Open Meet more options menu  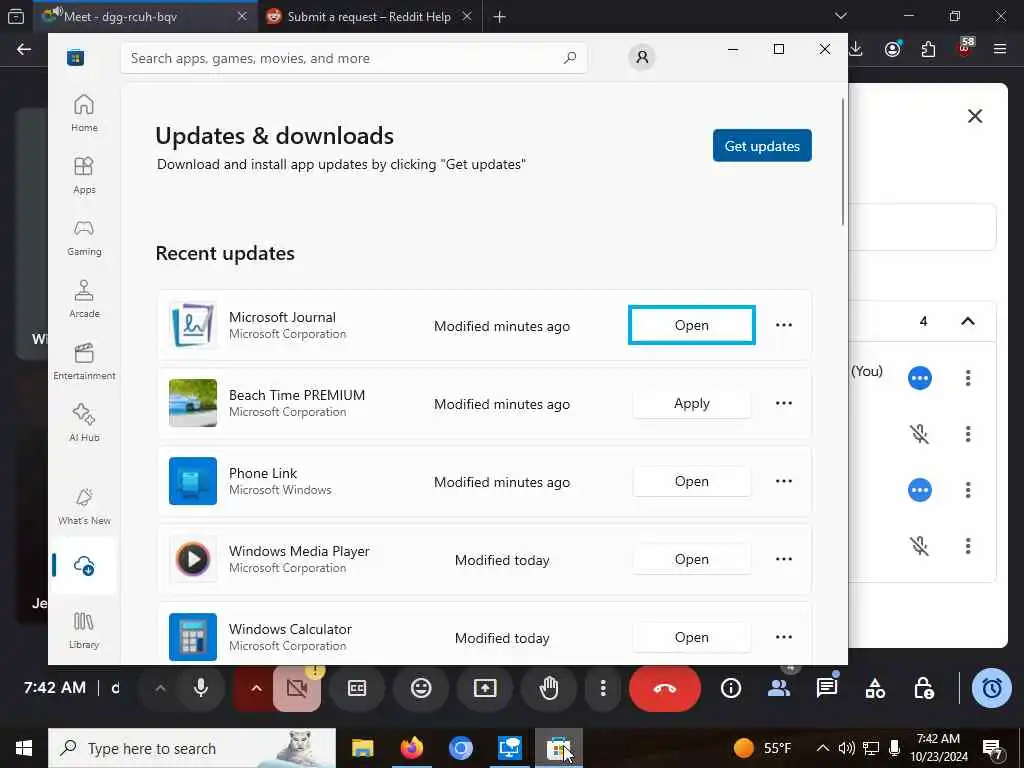pos(603,688)
